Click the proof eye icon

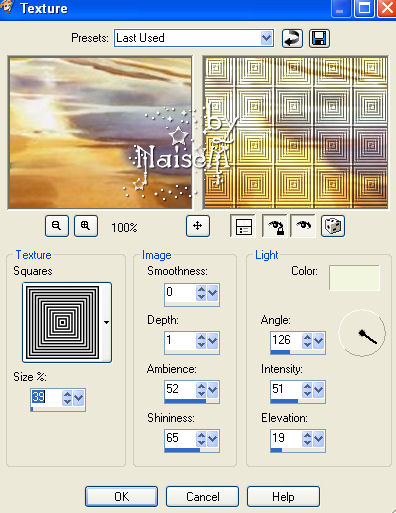303,226
